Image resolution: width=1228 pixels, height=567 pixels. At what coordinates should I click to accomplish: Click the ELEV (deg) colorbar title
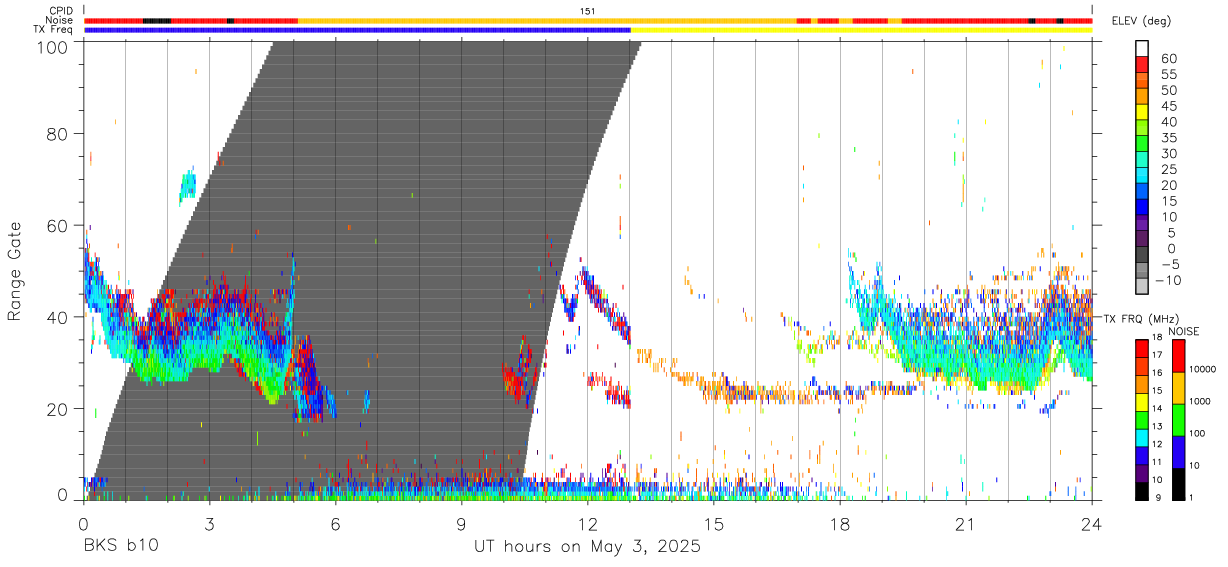click(1143, 20)
